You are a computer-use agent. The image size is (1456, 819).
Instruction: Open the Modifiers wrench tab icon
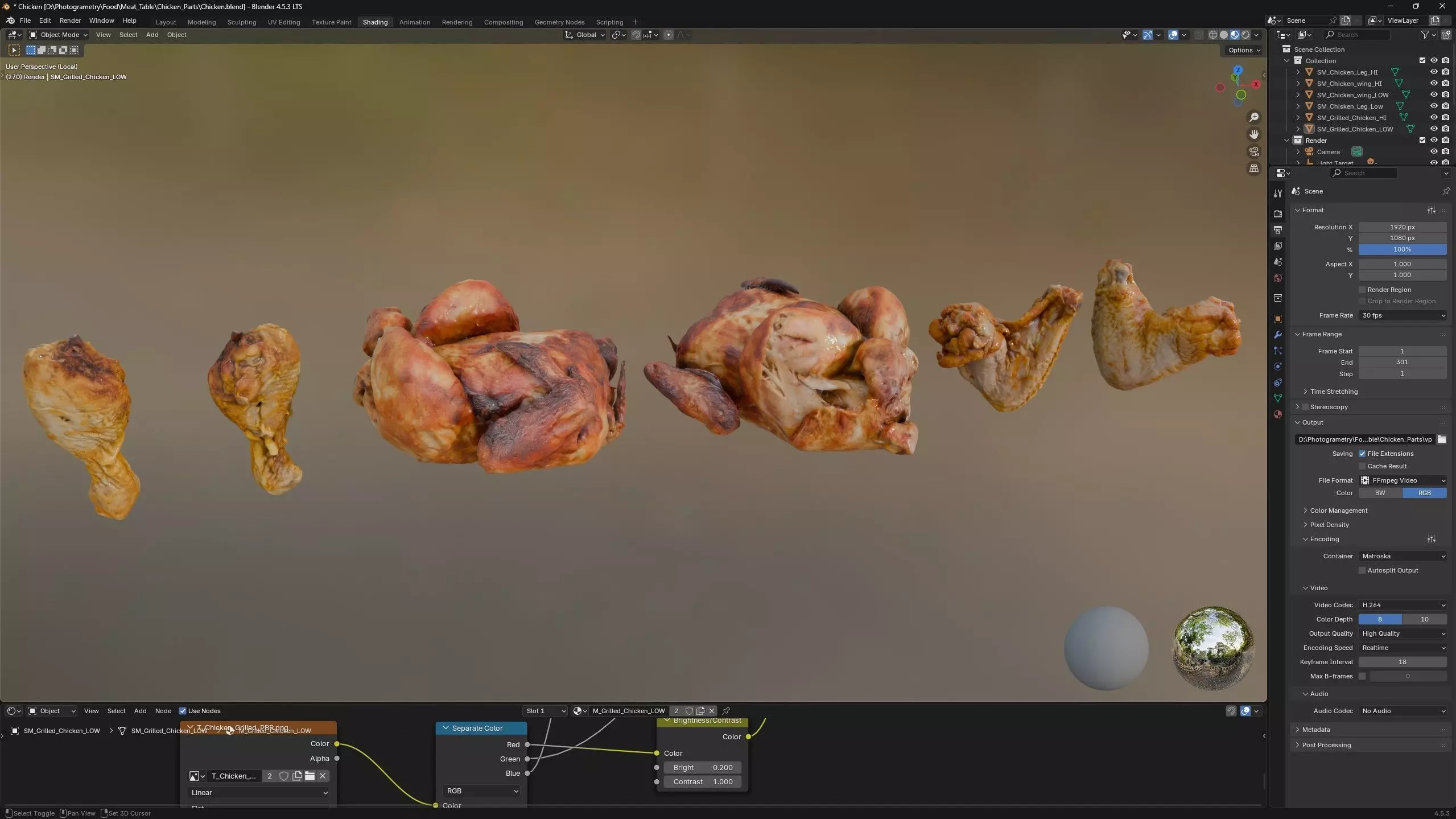coord(1278,335)
